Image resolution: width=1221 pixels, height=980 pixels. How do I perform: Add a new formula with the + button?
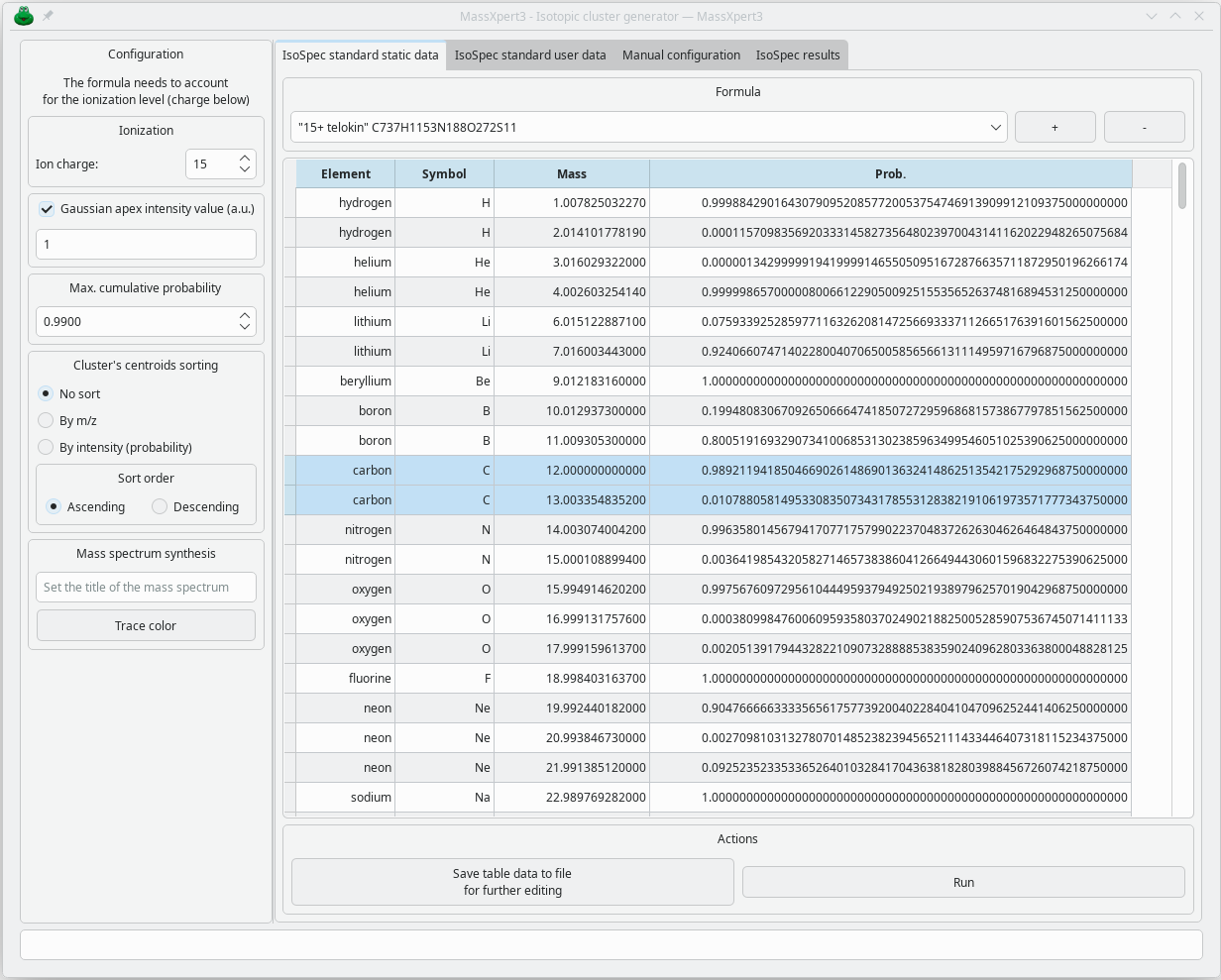coord(1054,126)
